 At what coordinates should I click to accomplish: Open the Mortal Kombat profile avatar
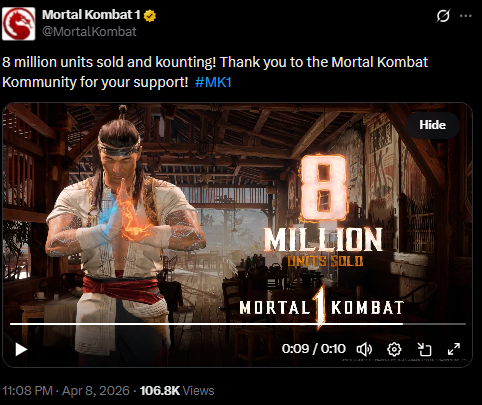[19, 24]
